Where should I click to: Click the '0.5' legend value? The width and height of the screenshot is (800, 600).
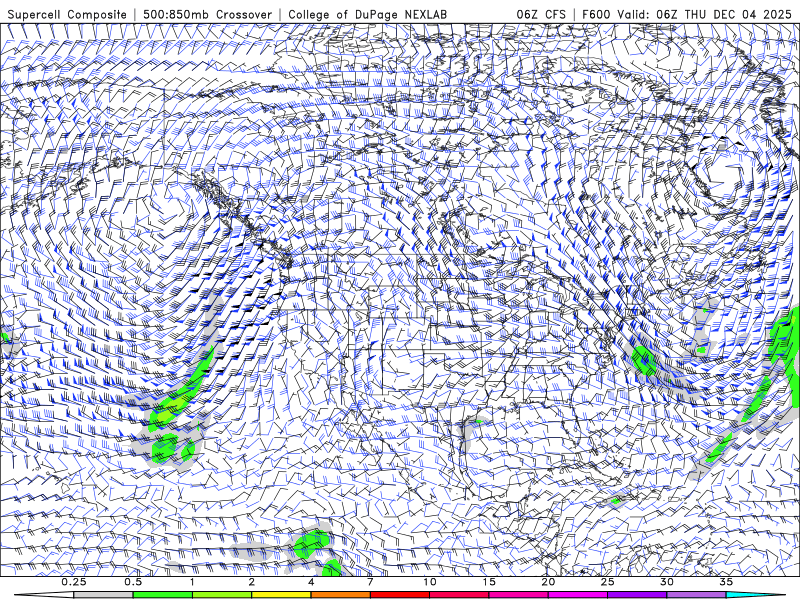[133, 582]
